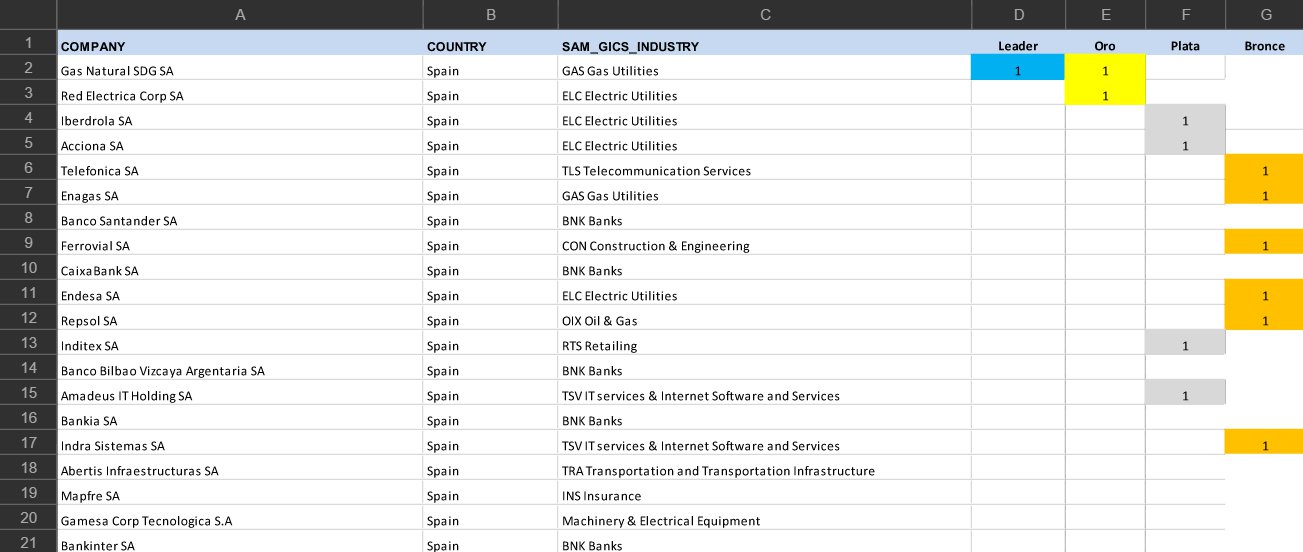
Task: Select the blue Leader cell for Gas Natural
Action: point(1018,69)
